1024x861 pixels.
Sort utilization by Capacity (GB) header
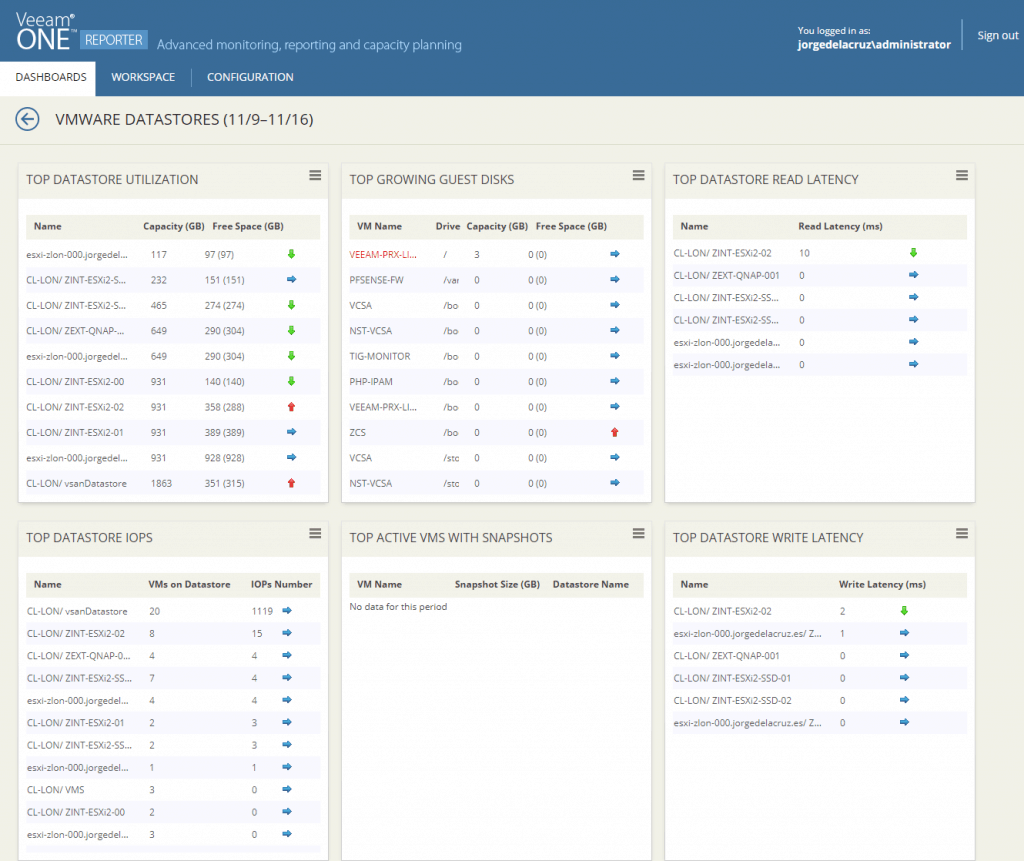point(174,226)
